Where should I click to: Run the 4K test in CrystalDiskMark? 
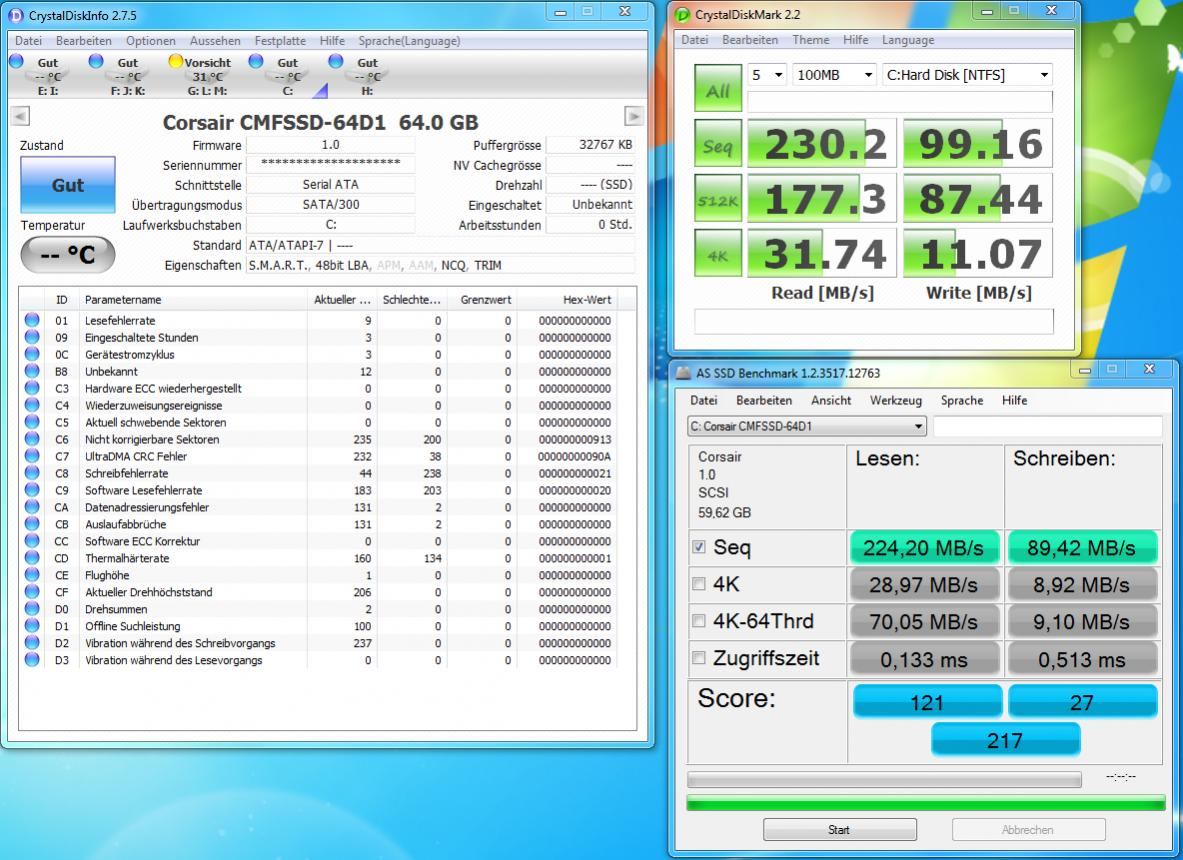click(x=717, y=253)
